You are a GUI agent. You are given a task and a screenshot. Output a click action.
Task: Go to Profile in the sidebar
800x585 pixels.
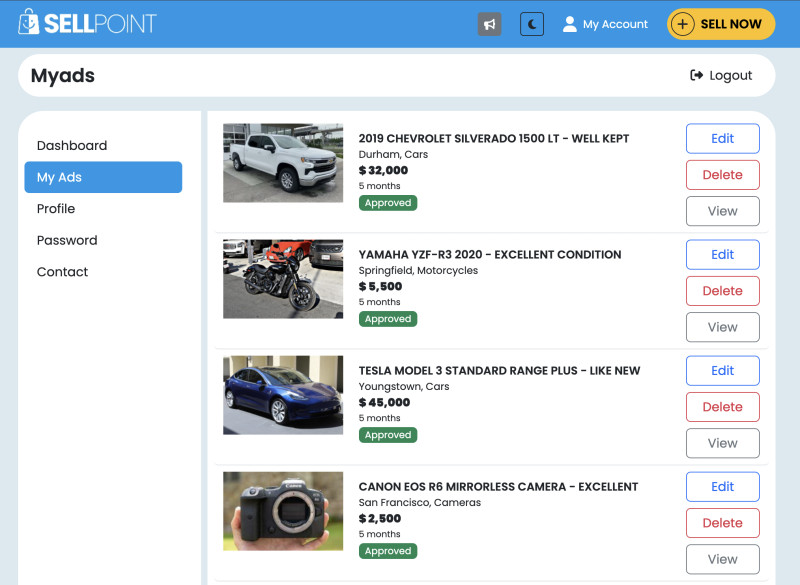coord(56,208)
